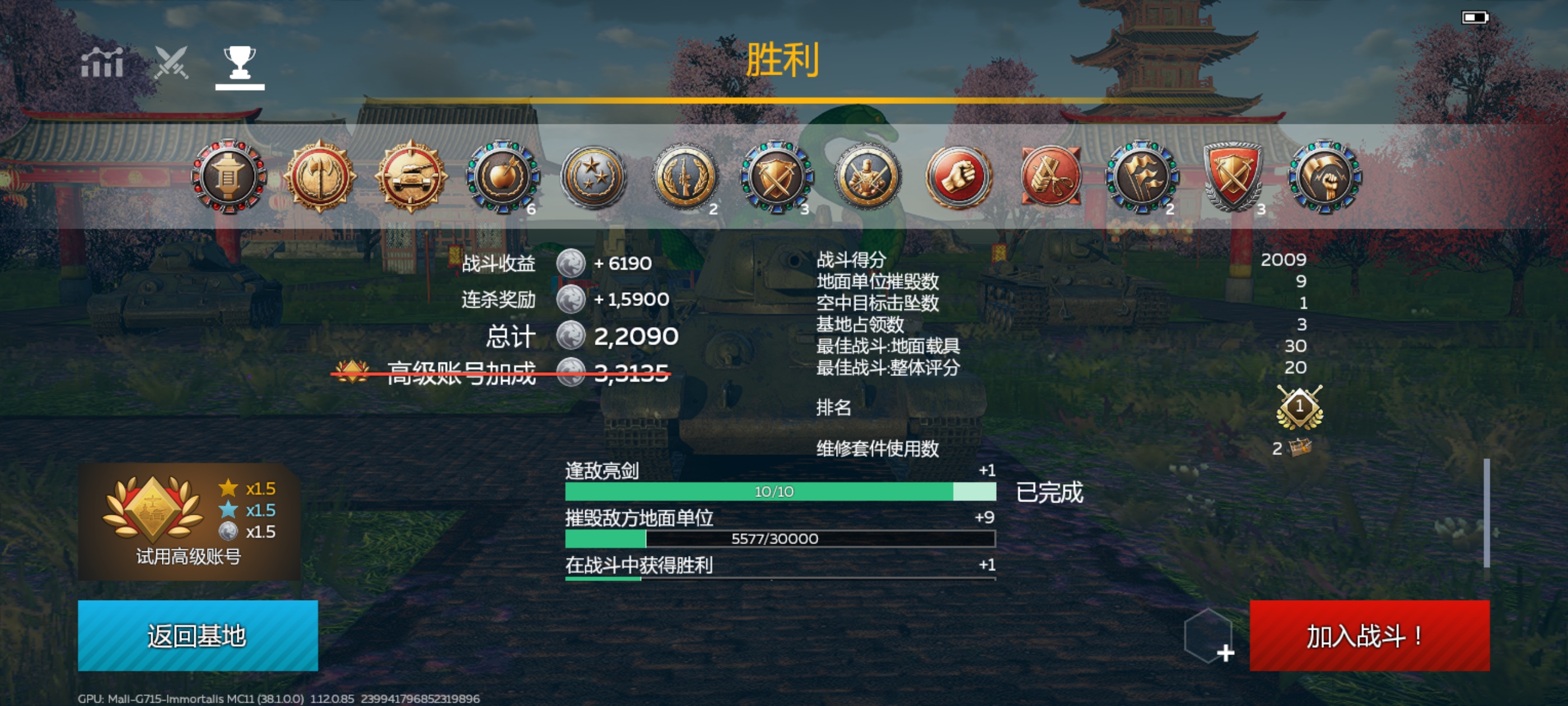
Task: Click the 逢敌亮剑 10/10 progress bar
Action: (x=780, y=491)
